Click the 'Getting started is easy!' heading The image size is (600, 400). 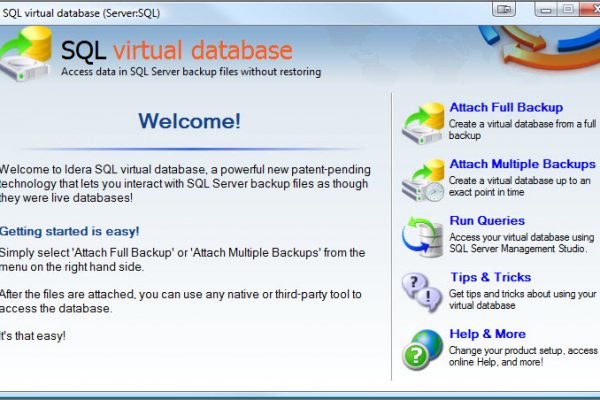pos(69,232)
